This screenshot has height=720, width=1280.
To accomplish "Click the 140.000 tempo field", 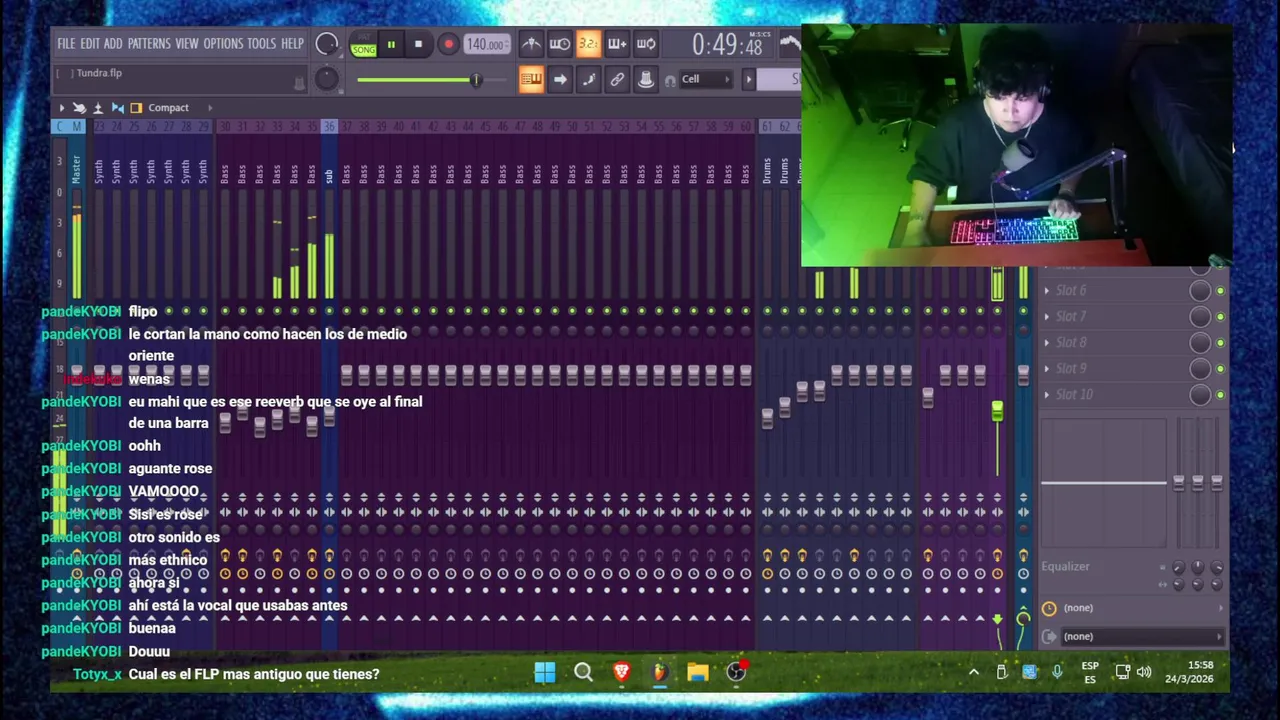I will coord(485,44).
